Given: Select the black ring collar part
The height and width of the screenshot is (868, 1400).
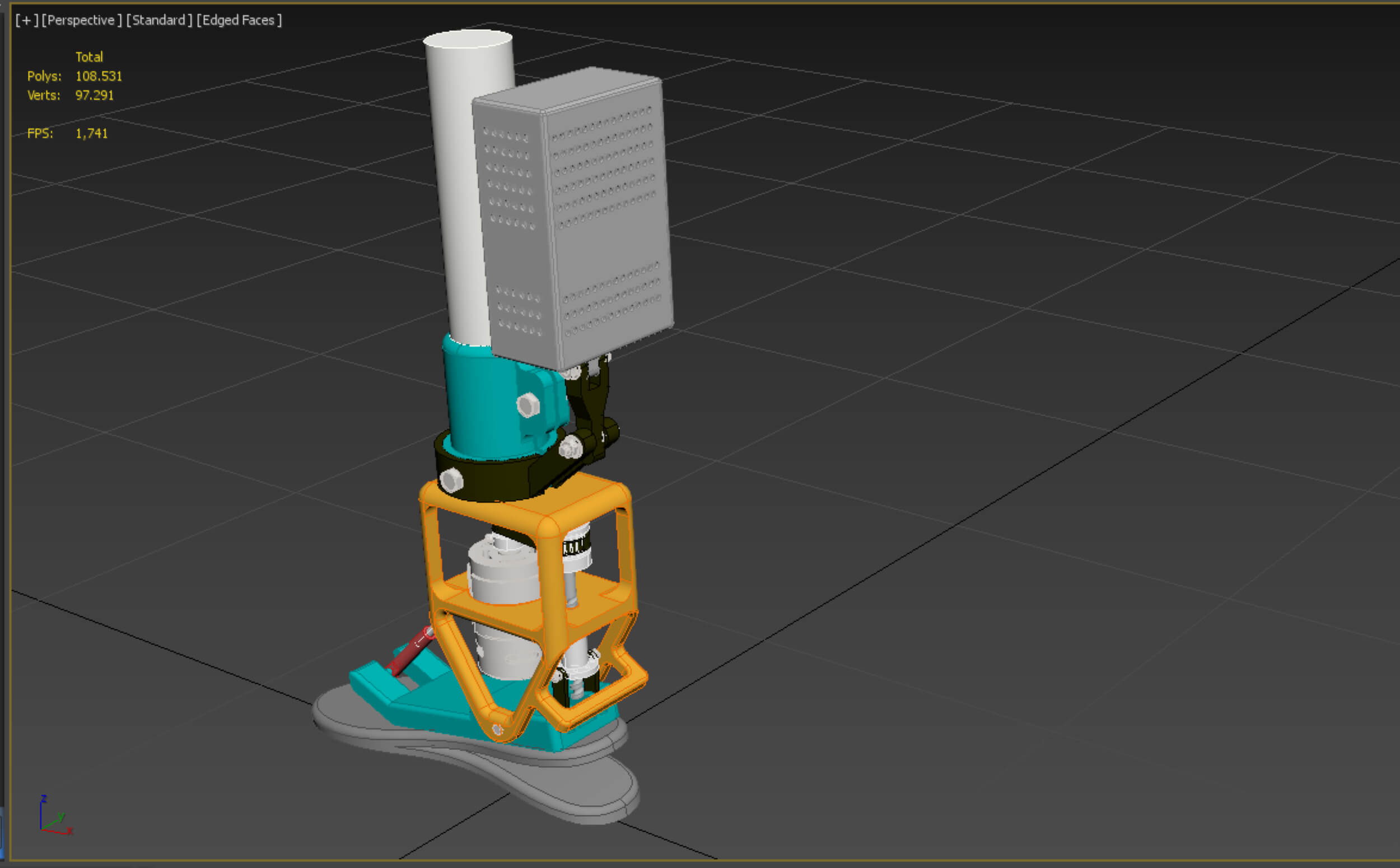Looking at the screenshot, I should [x=494, y=479].
